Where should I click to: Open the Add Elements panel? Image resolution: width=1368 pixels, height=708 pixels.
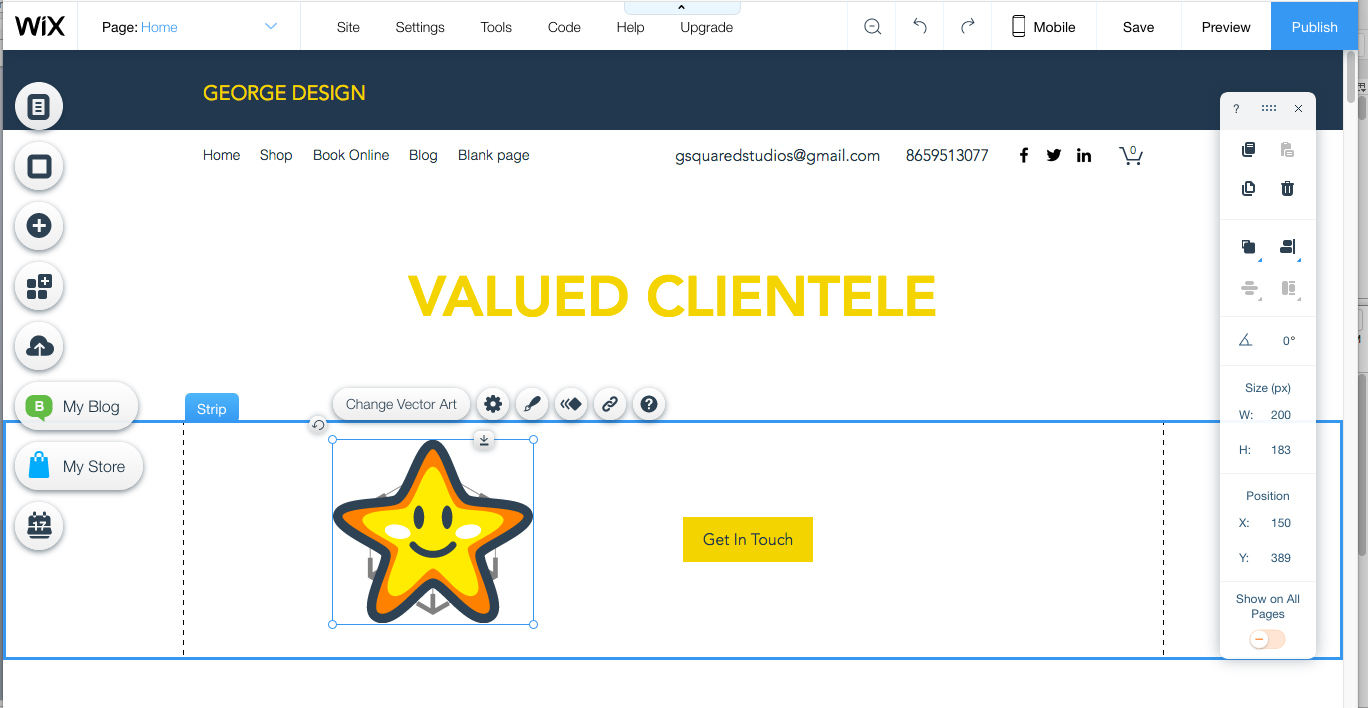[38, 226]
